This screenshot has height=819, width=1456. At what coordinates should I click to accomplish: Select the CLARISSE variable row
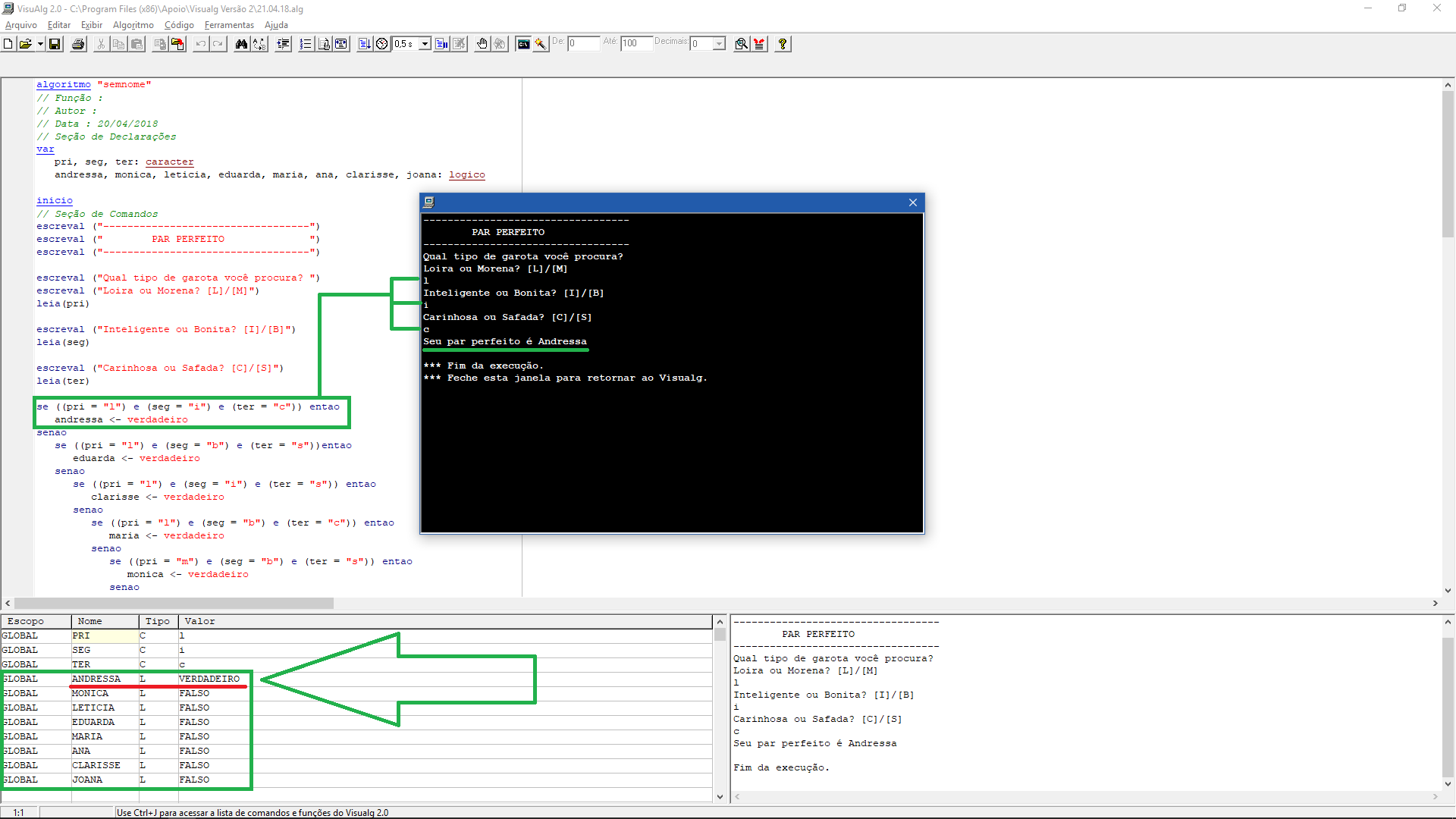356,765
